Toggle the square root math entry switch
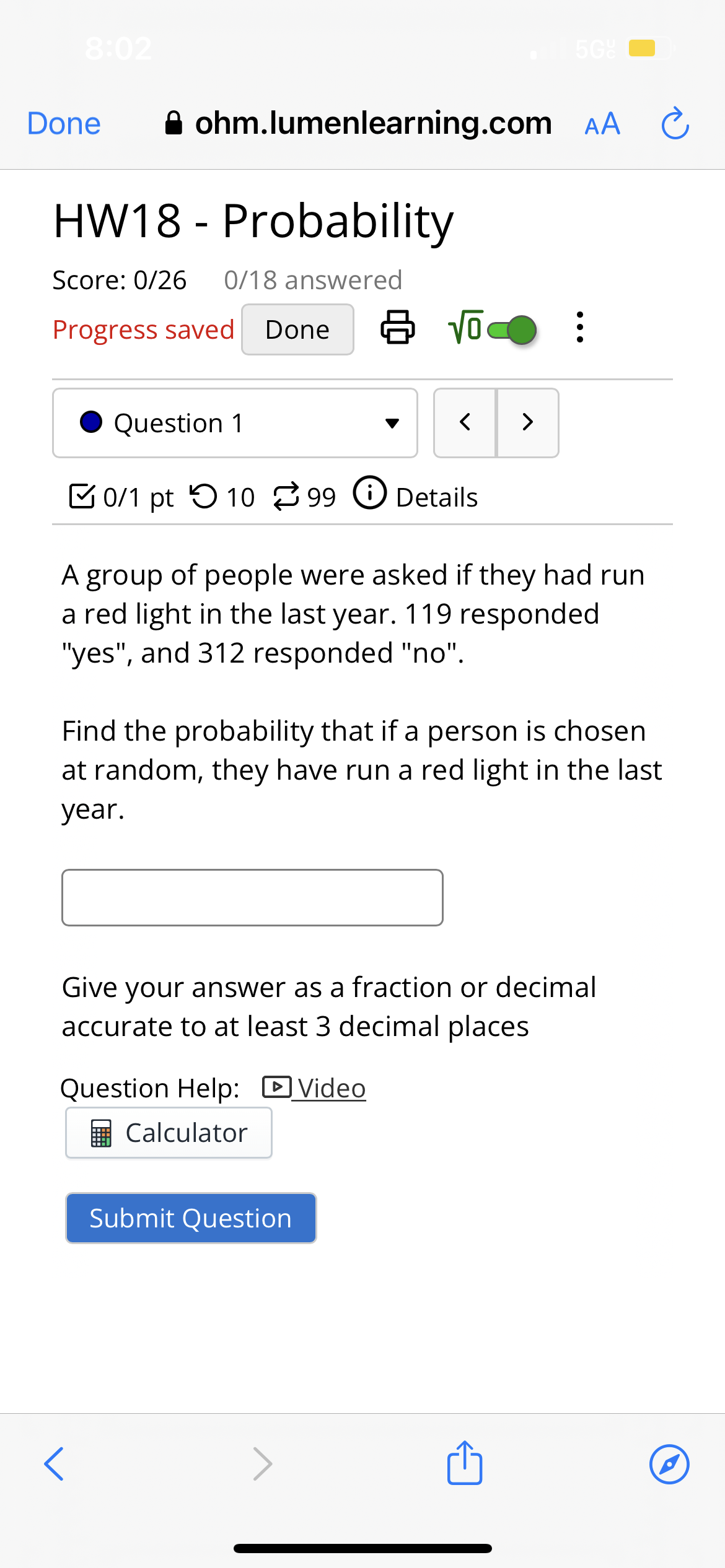The width and height of the screenshot is (725, 1568). coord(508,330)
